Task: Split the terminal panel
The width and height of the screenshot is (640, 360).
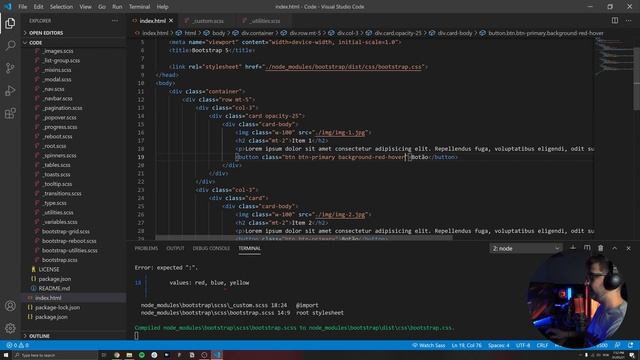Action: pyautogui.click(x=587, y=248)
